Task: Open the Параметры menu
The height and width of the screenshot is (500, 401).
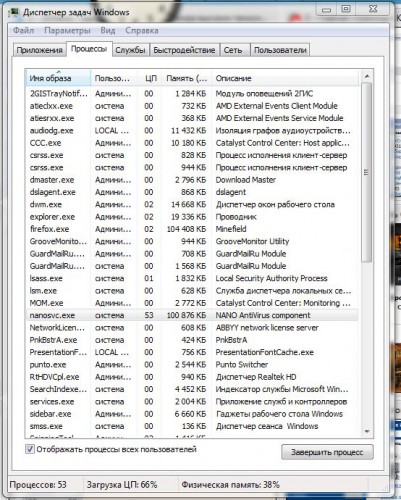Action: coord(67,31)
